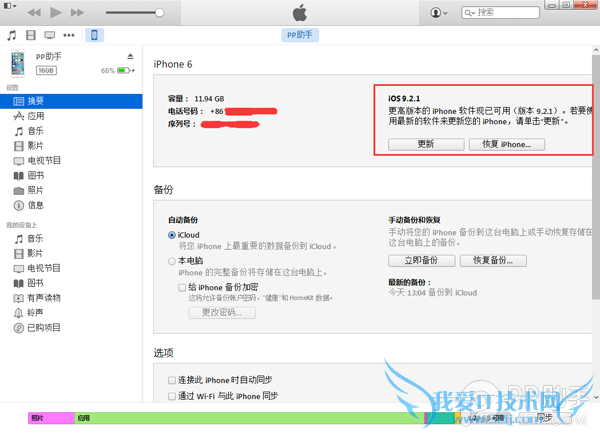
Task: Click the info icon beside 信息
Action: pos(19,206)
